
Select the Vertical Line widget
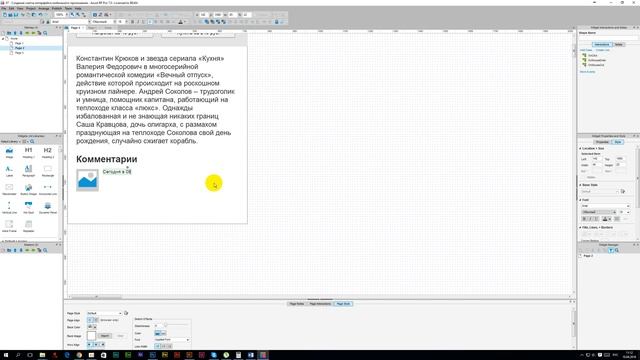pyautogui.click(x=9, y=208)
